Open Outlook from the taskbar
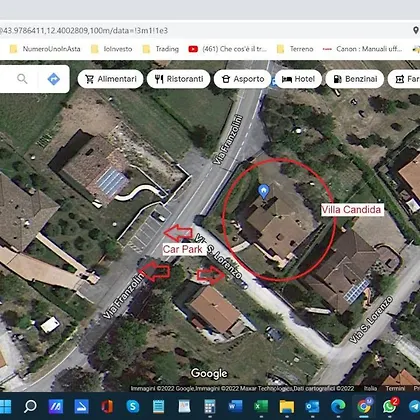Screen dimensions: 420x420 point(312,407)
